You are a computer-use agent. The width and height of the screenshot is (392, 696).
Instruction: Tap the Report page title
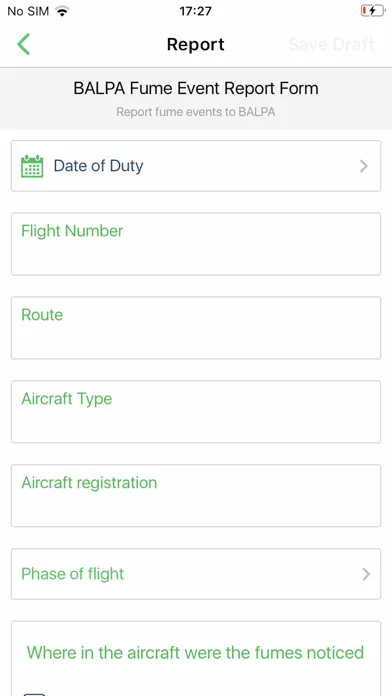[196, 44]
